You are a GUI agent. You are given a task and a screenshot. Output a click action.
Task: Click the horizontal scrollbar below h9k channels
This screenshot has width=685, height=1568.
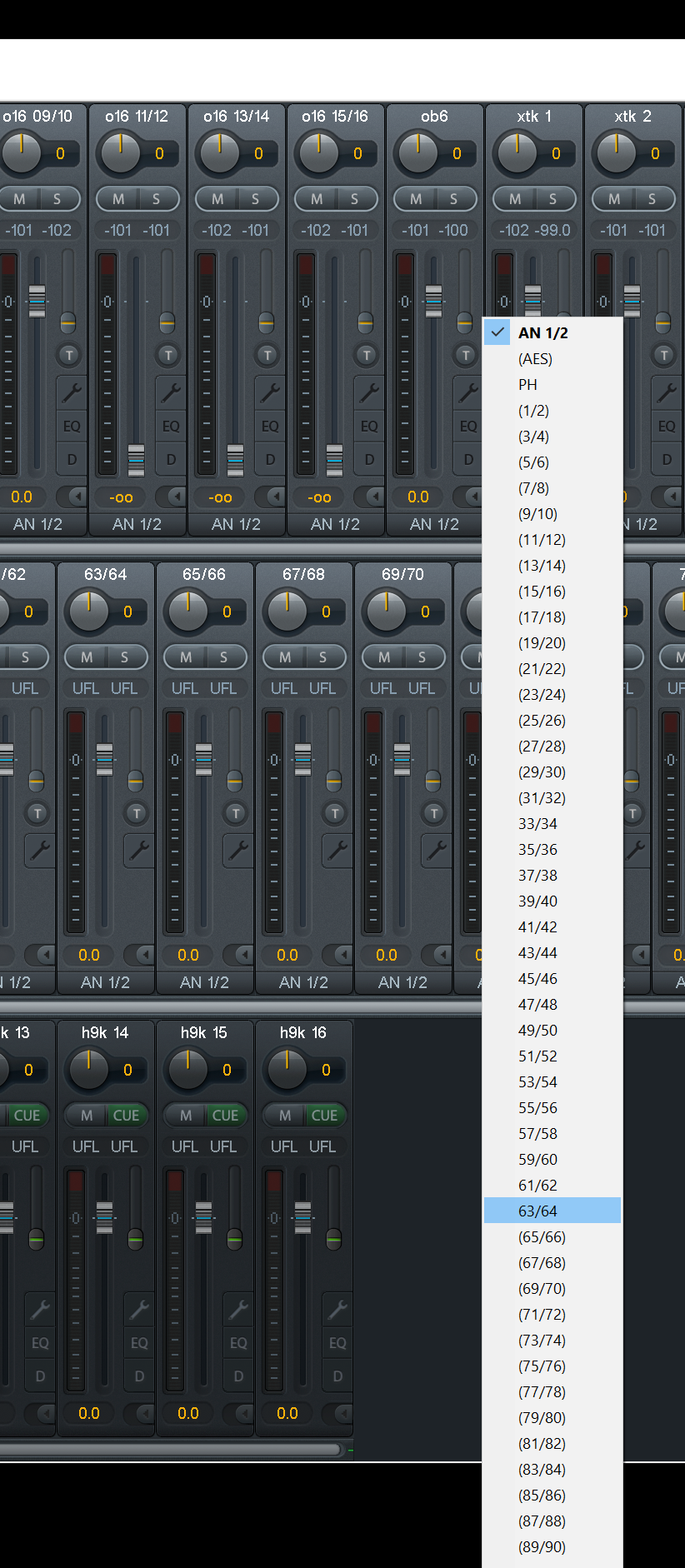[171, 1450]
